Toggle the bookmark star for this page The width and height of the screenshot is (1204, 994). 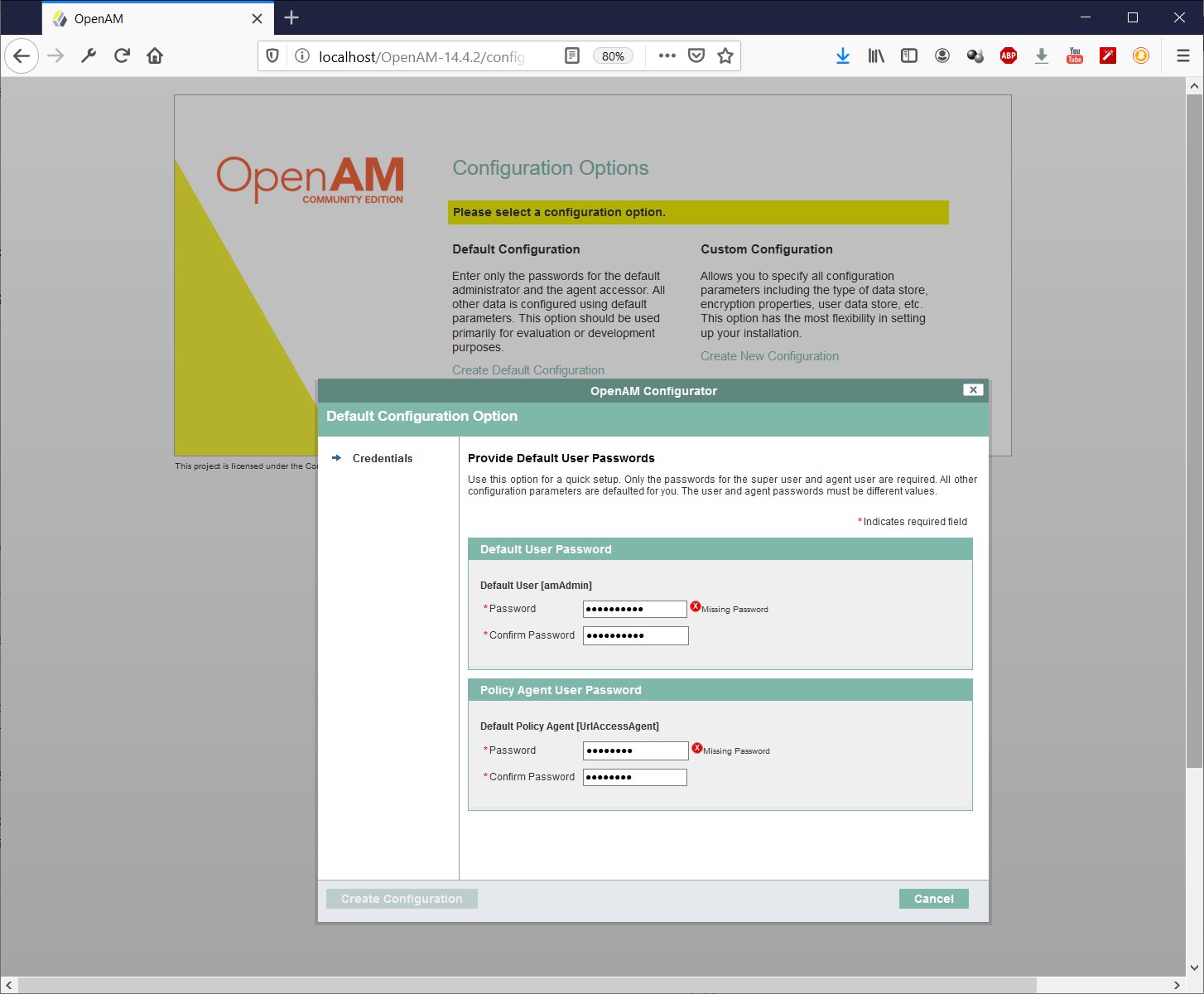click(x=725, y=55)
